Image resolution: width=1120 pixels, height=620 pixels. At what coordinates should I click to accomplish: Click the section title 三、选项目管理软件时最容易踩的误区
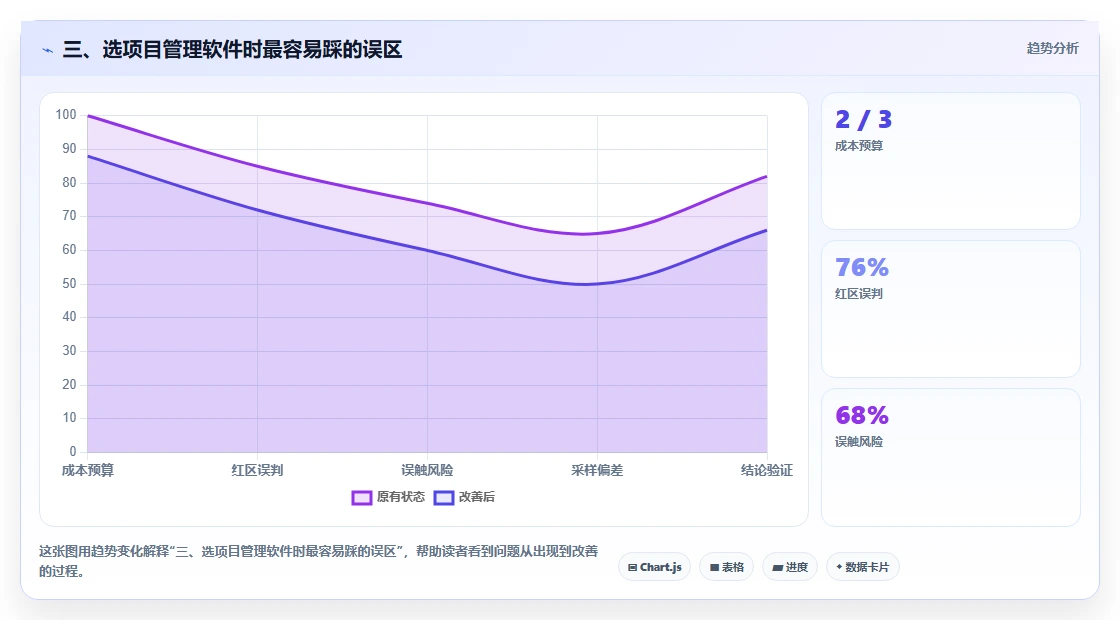click(x=232, y=49)
